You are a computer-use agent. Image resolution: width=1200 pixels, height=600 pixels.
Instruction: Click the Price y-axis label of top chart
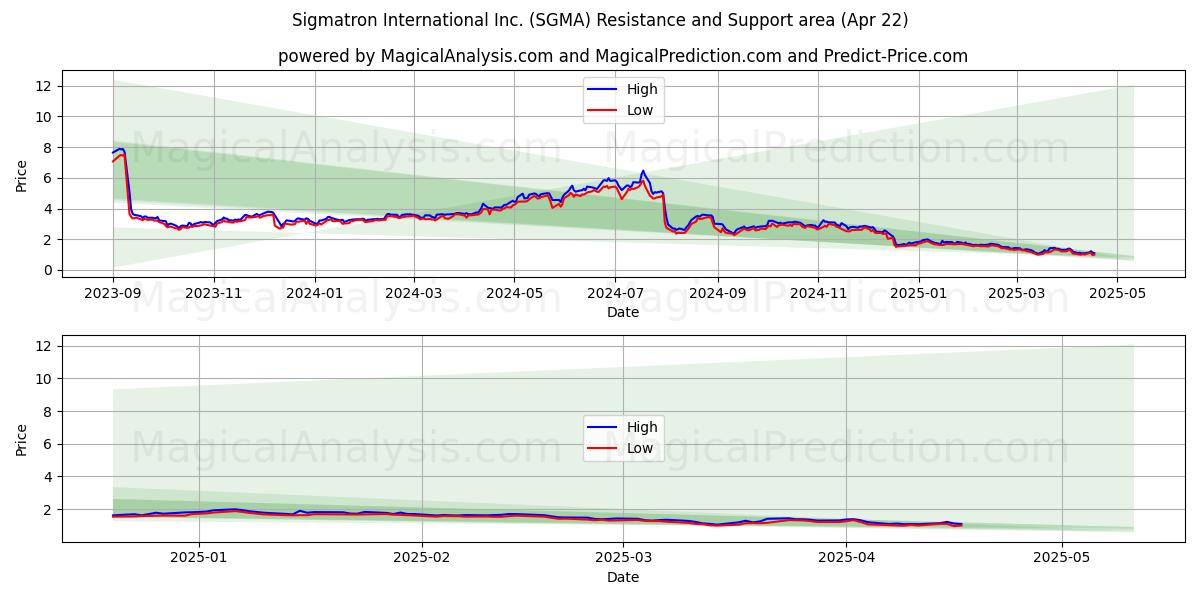pos(22,175)
